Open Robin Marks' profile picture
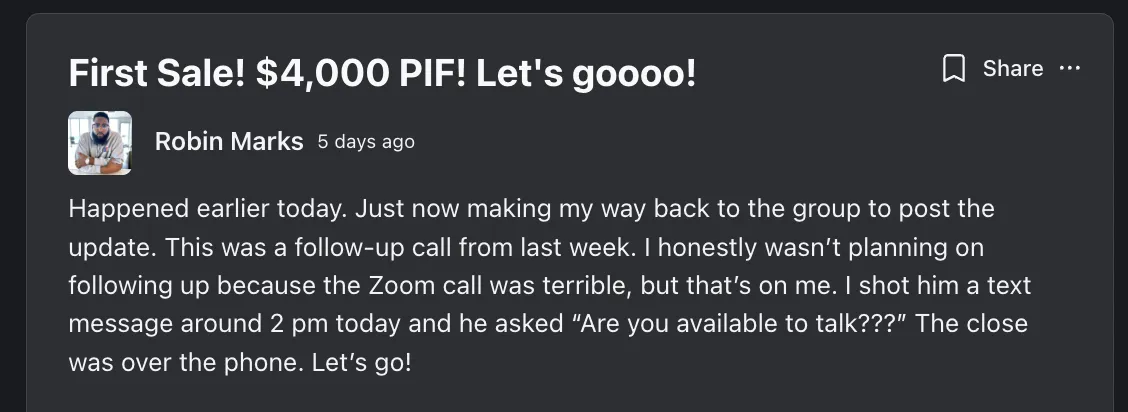1128x412 pixels. tap(100, 143)
